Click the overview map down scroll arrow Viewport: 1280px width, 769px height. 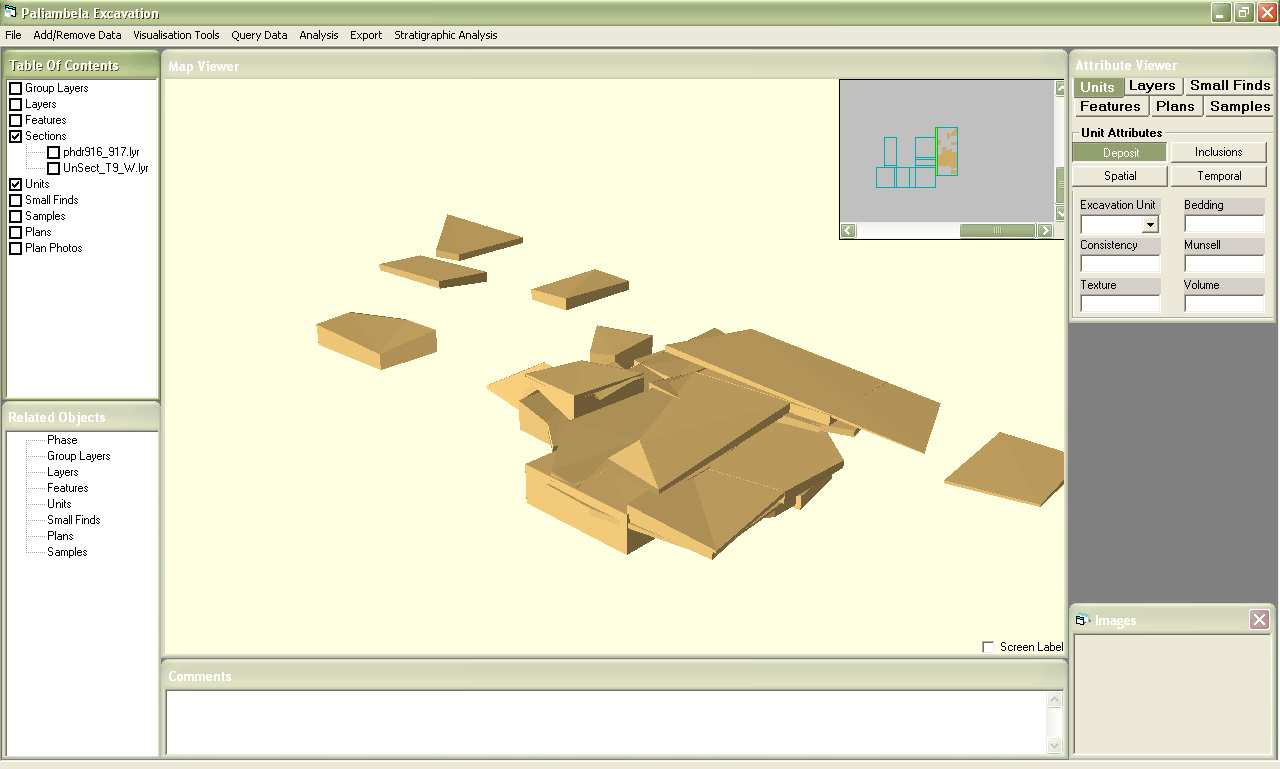pos(1061,214)
